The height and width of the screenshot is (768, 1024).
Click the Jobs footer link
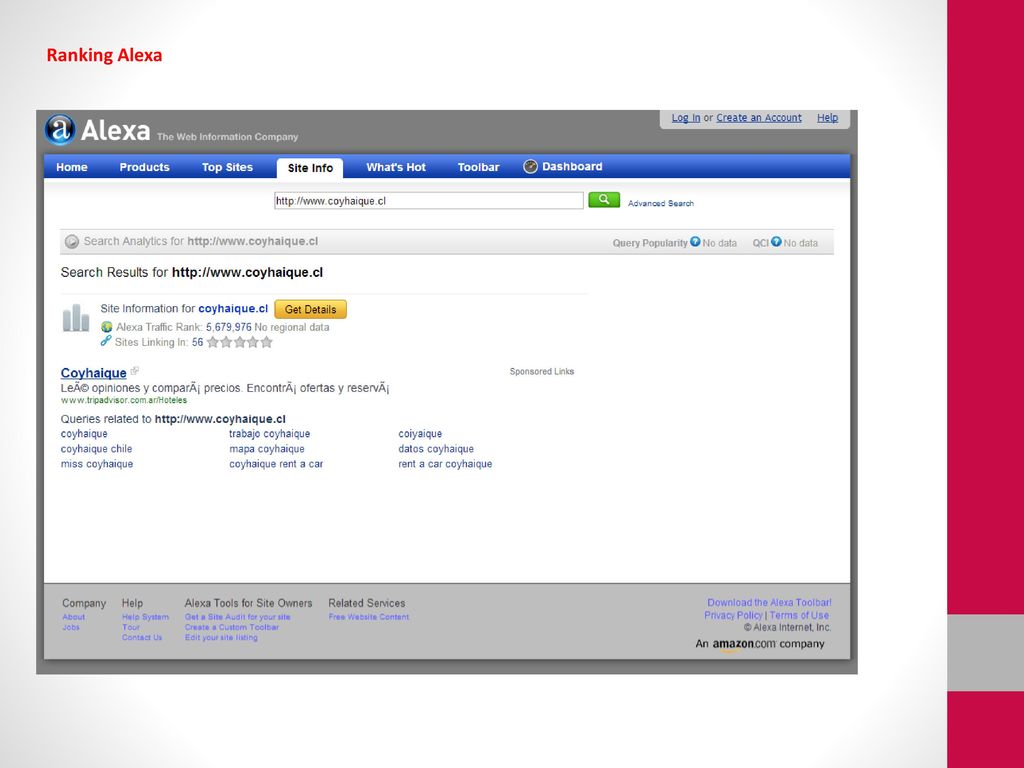point(71,627)
